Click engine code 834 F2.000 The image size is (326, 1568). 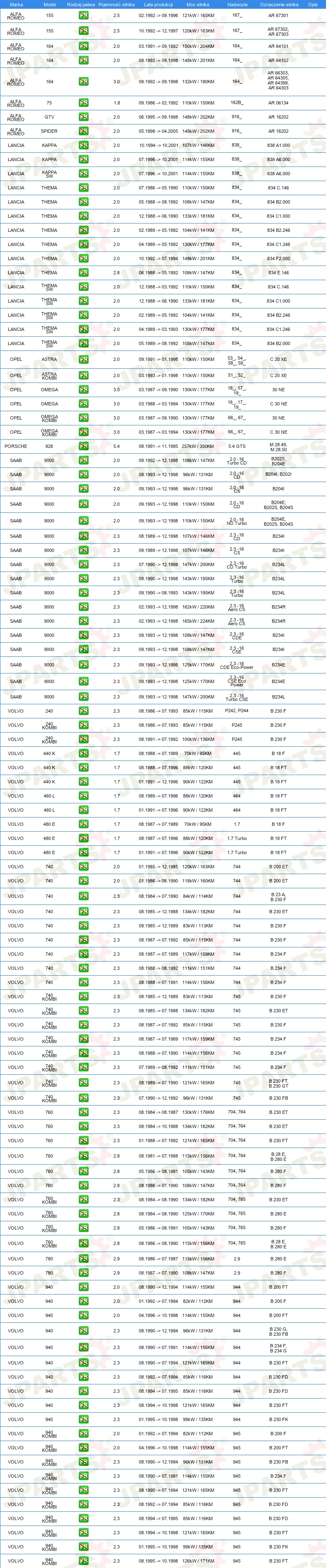click(278, 258)
